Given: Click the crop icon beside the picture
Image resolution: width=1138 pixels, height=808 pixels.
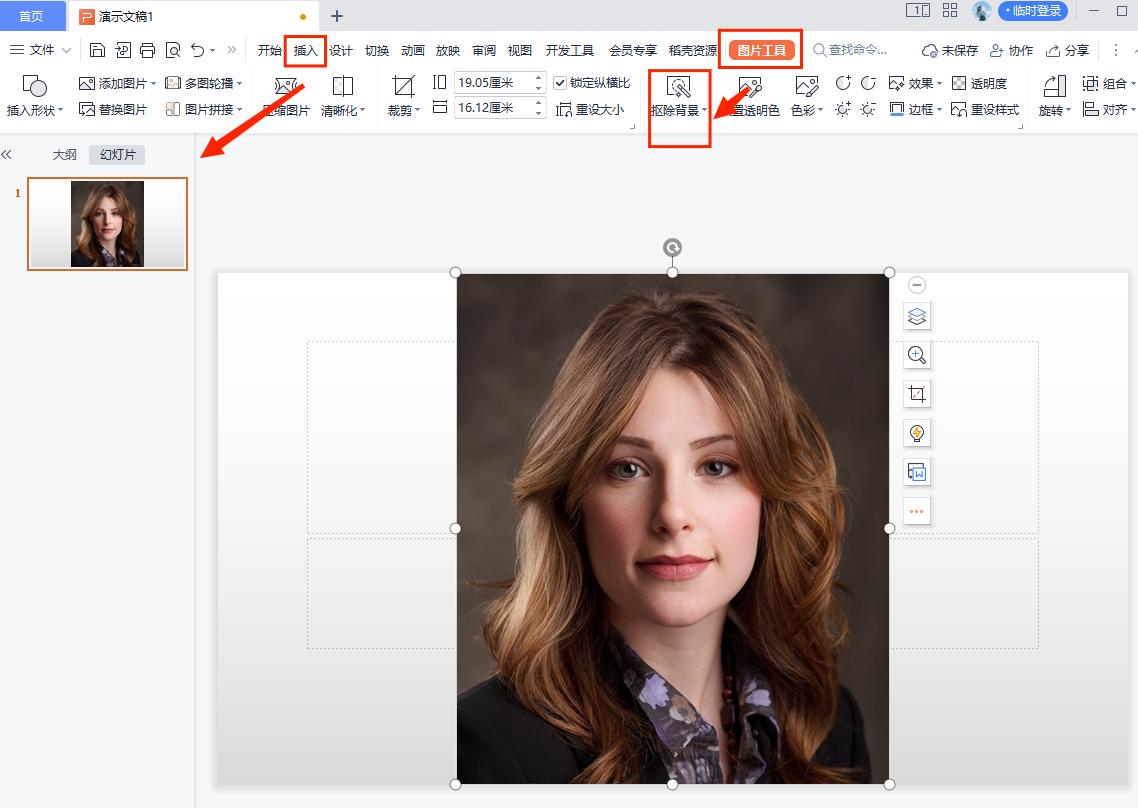Looking at the screenshot, I should (x=916, y=394).
